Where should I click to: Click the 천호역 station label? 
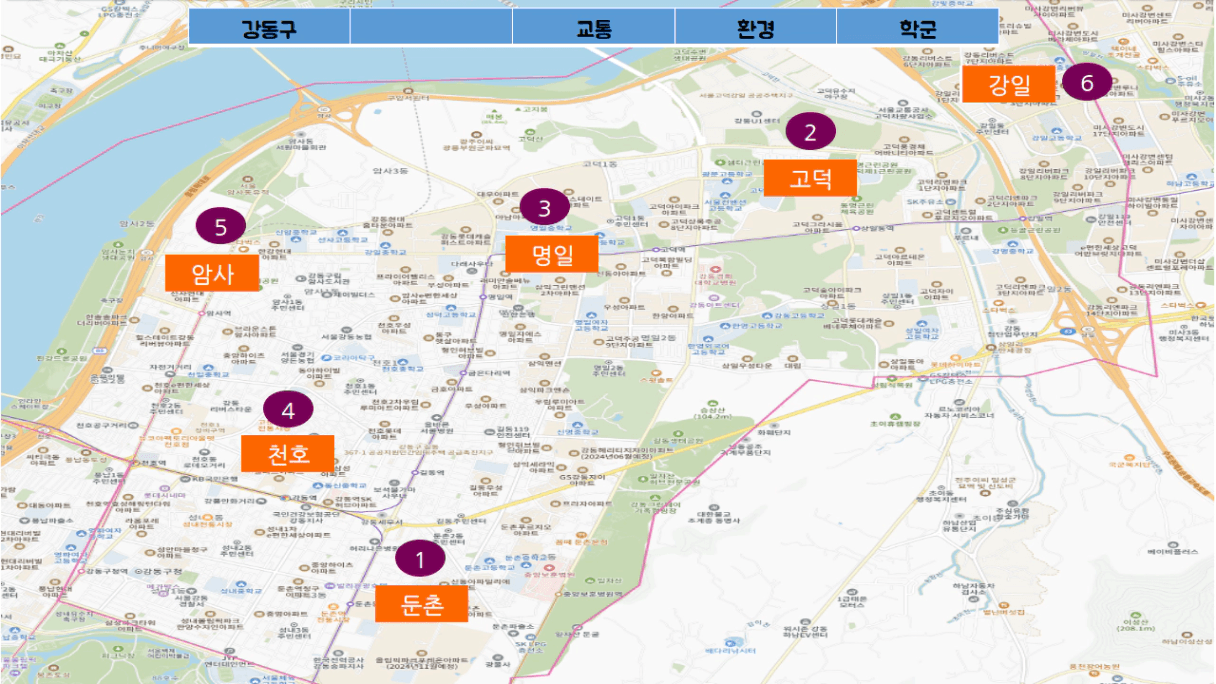click(x=152, y=463)
